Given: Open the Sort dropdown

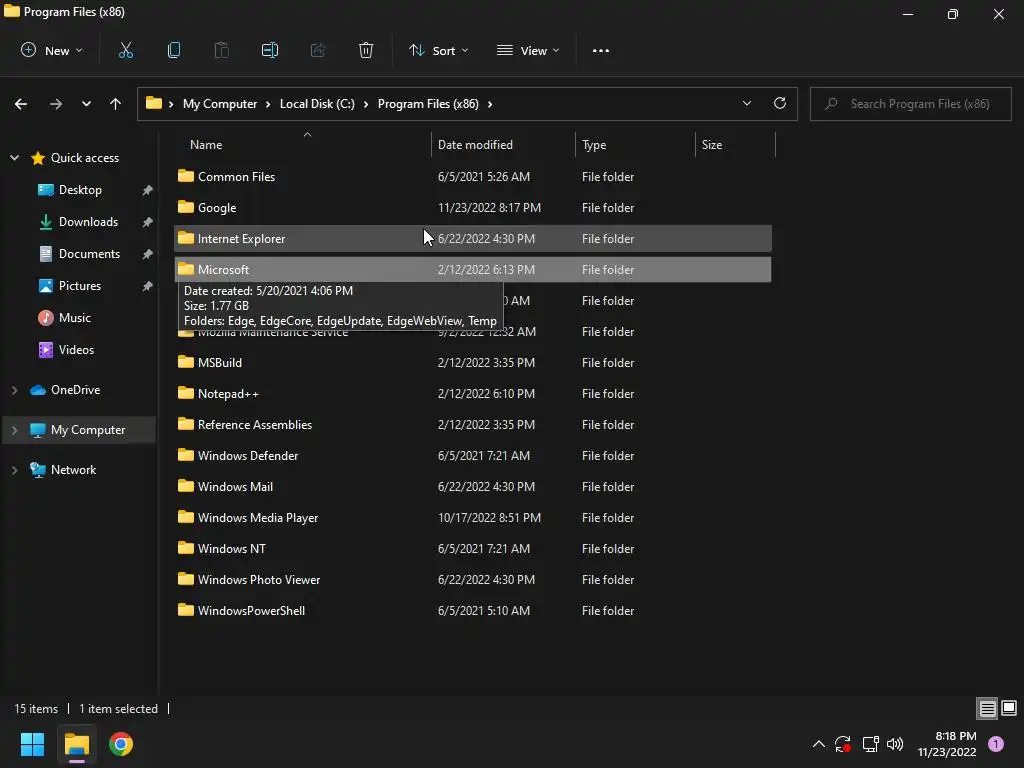Looking at the screenshot, I should click(x=438, y=50).
